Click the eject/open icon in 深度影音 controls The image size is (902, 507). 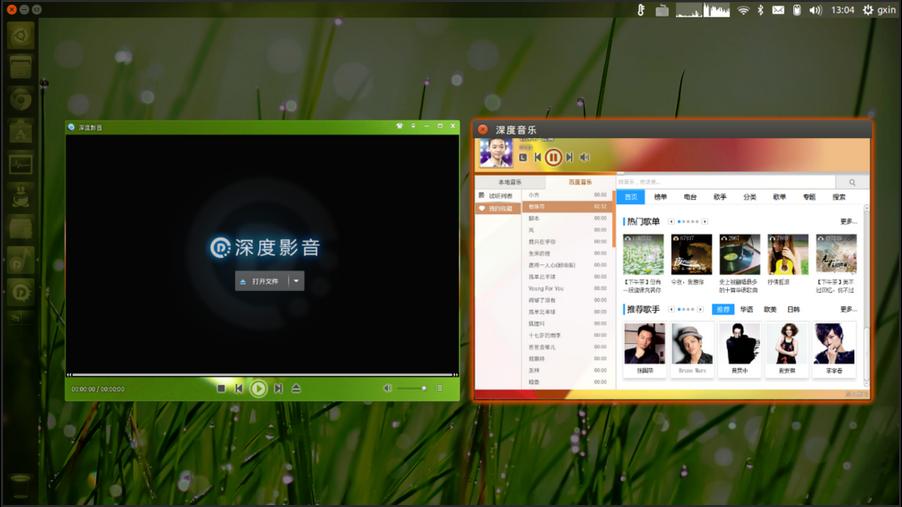(296, 388)
